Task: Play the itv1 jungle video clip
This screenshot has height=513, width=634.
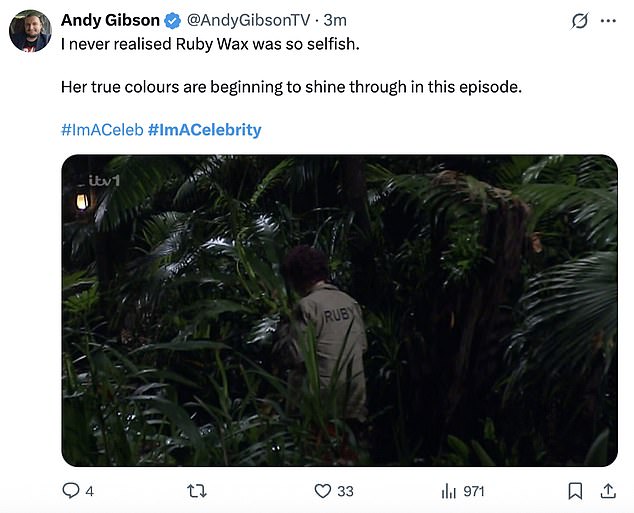Action: point(339,310)
